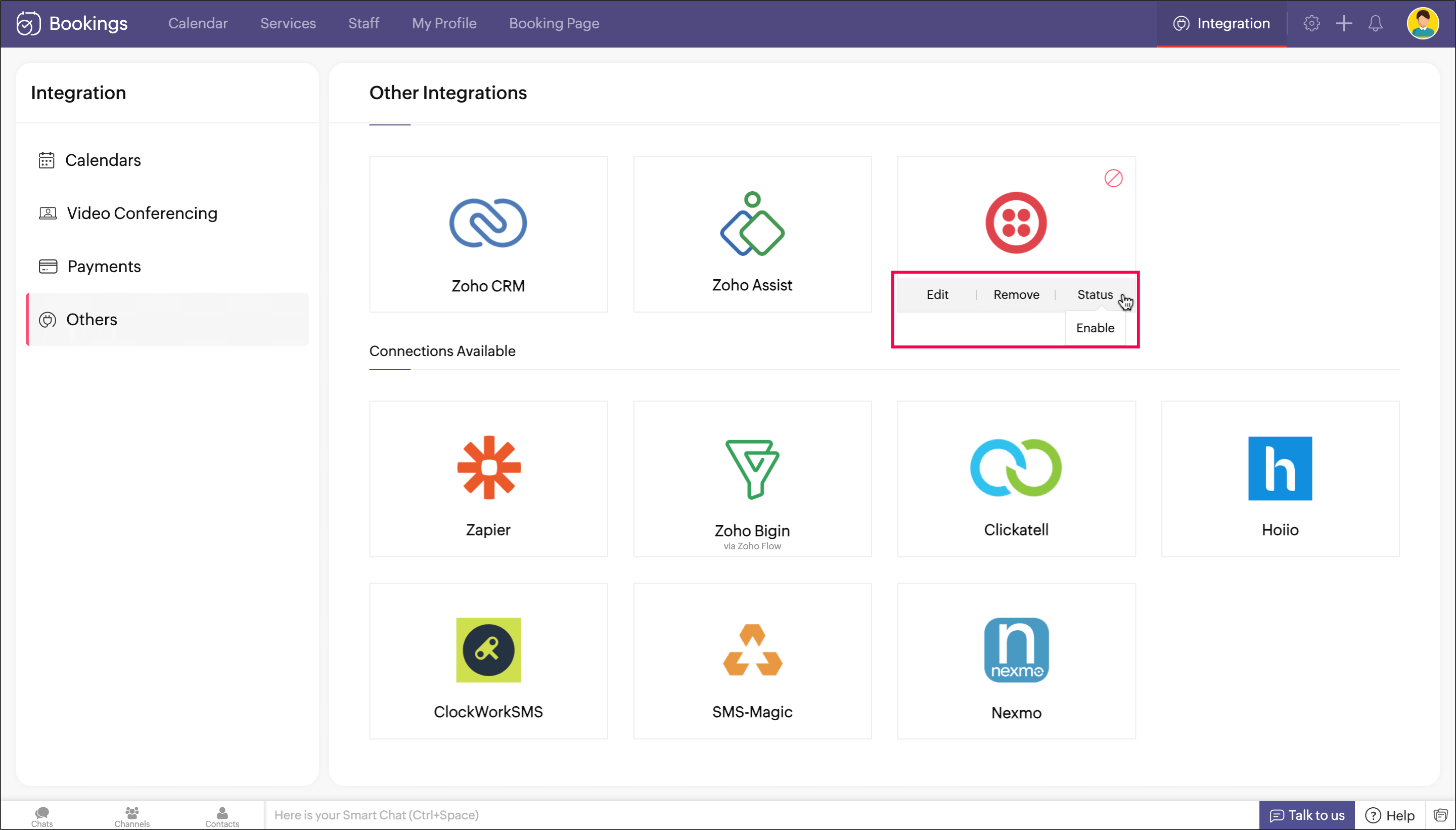The image size is (1456, 830).
Task: Click the Others plug icon
Action: click(48, 320)
